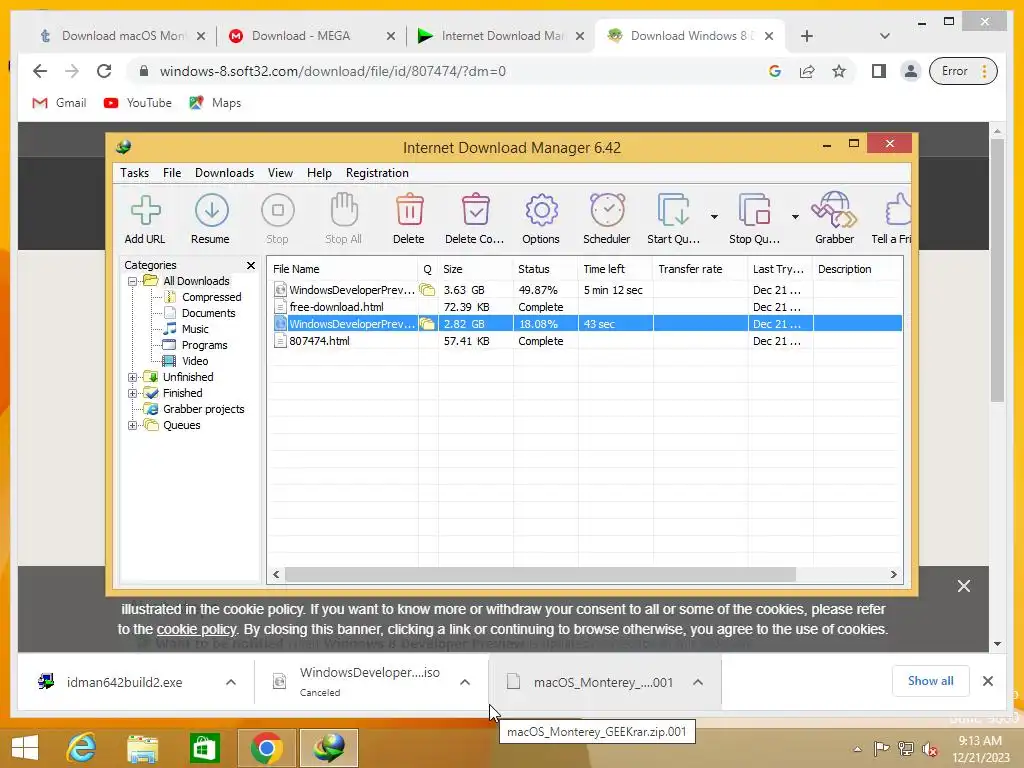This screenshot has height=768, width=1024.
Task: Resume the selected download
Action: click(x=210, y=218)
